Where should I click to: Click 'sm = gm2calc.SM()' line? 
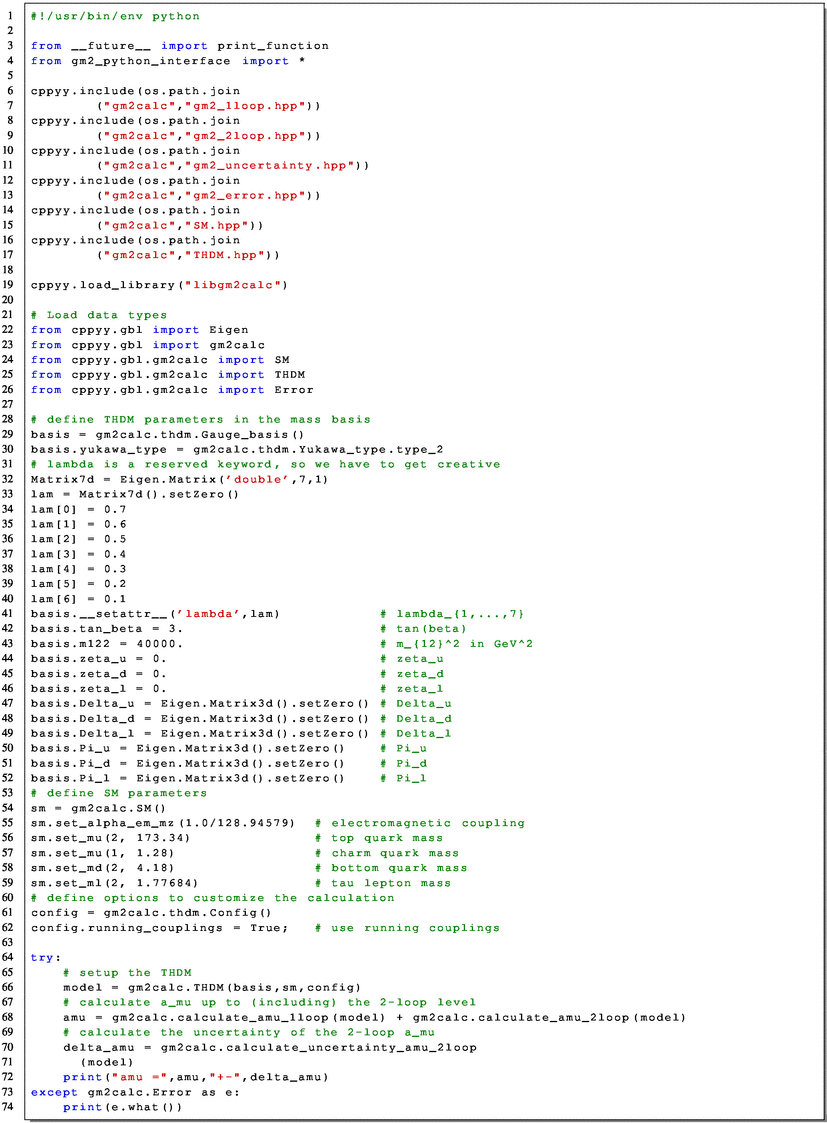[99, 809]
